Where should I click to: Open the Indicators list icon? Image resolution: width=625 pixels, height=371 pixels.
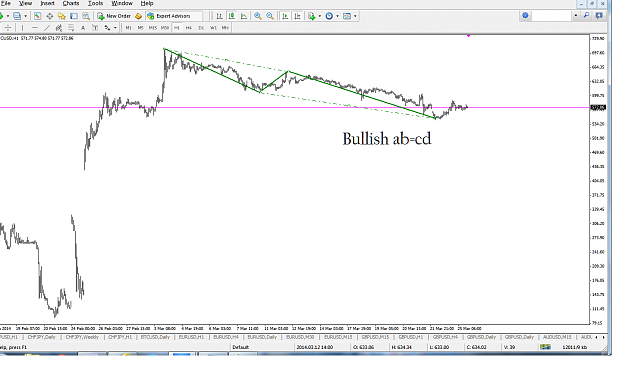[x=312, y=16]
